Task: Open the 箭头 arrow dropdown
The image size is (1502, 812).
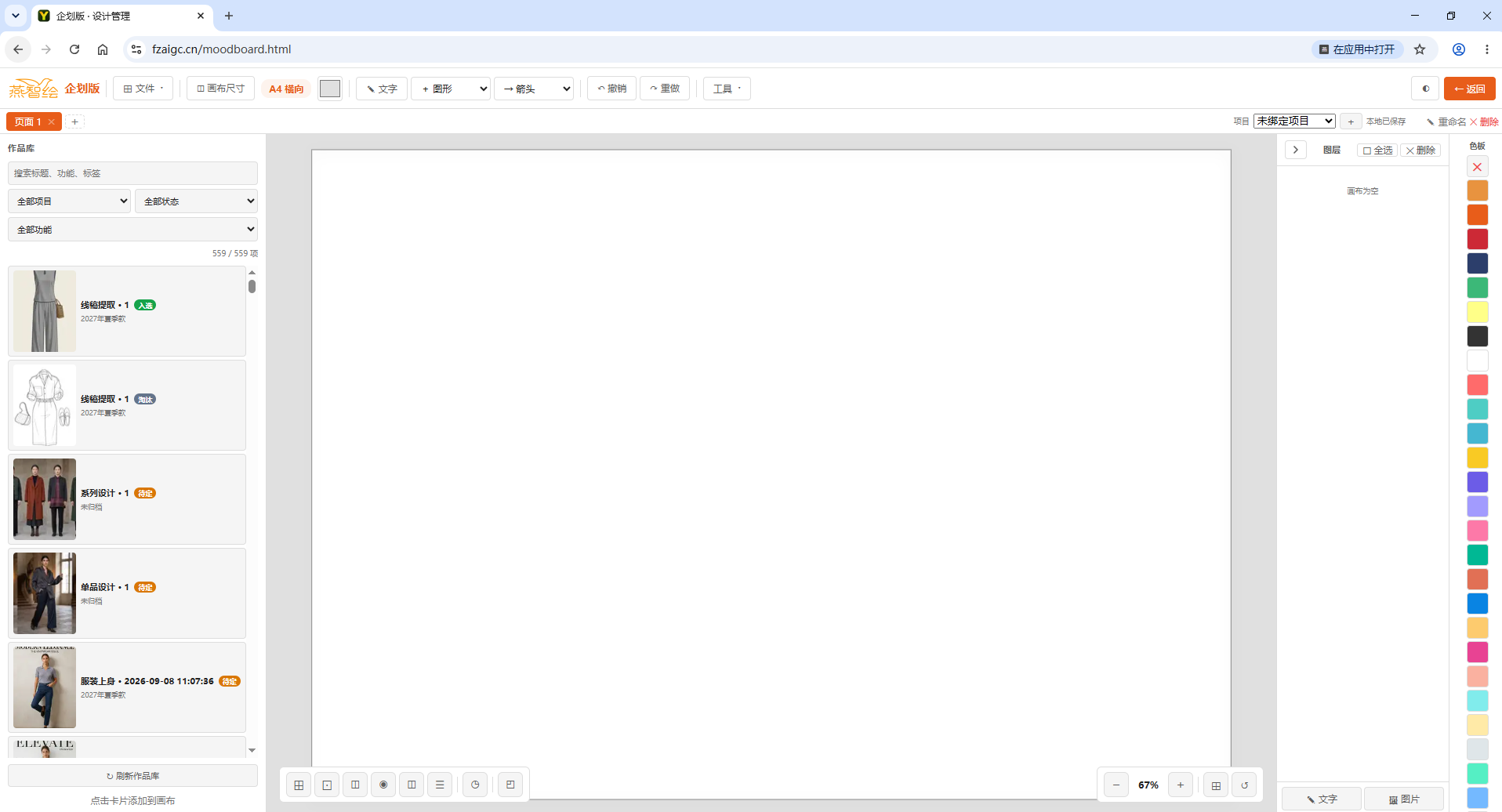Action: coord(534,89)
